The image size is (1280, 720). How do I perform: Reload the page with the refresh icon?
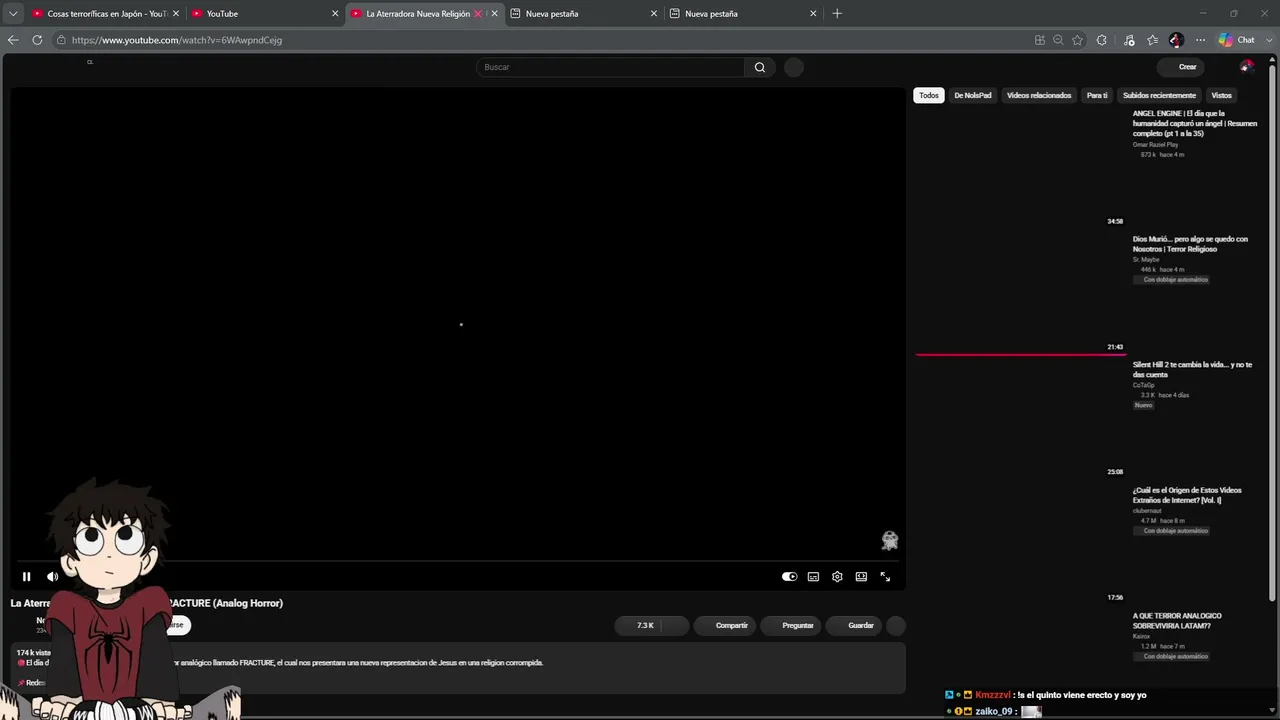point(37,40)
